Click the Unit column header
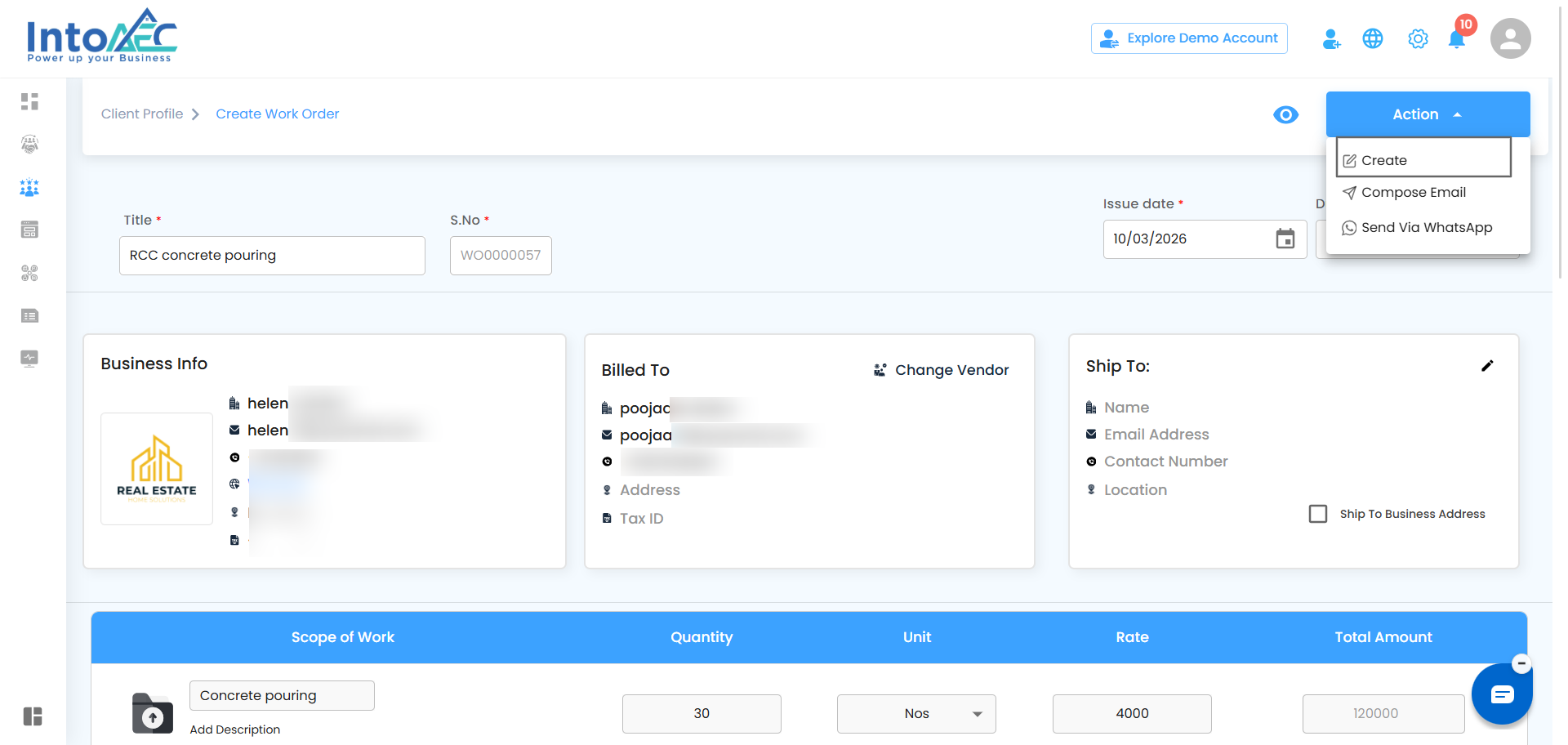The width and height of the screenshot is (1568, 745). coord(917,637)
